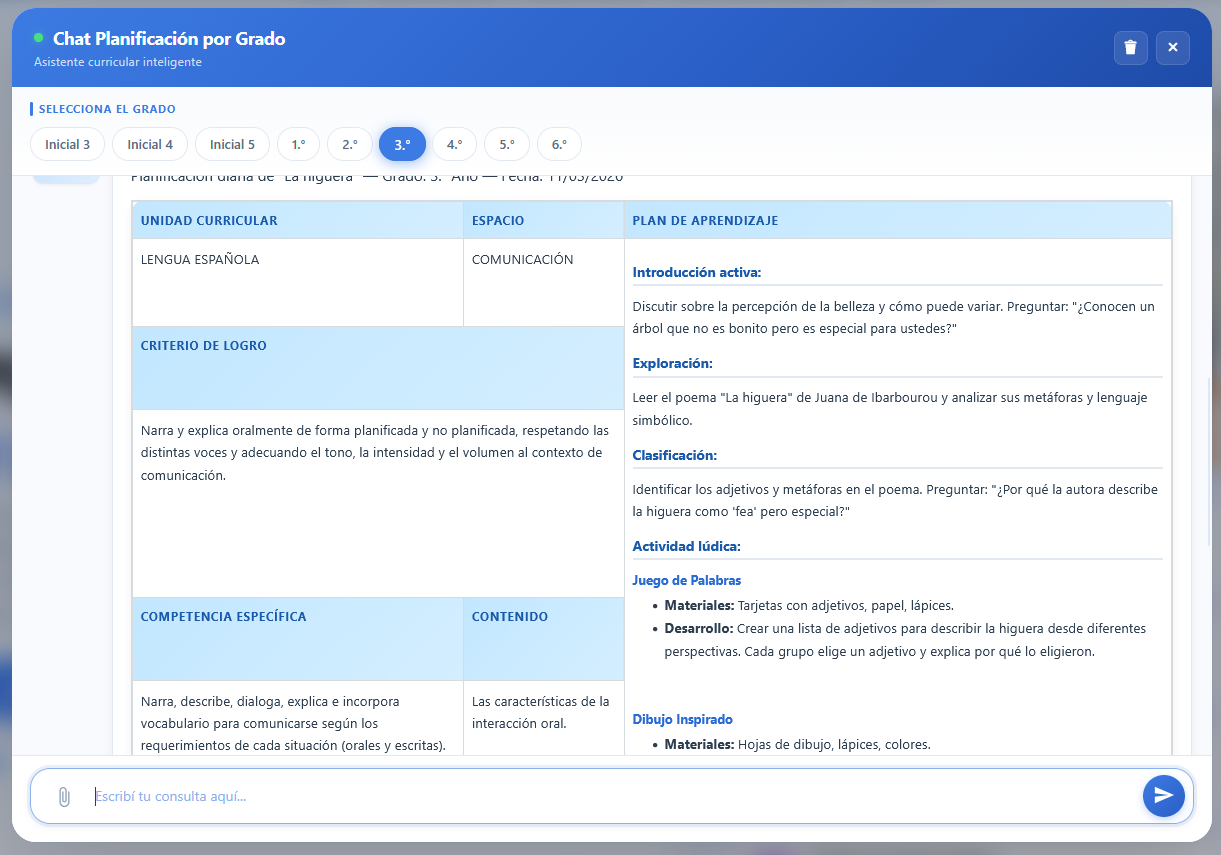Choose the 5.° grade option
Screen dimensions: 1221x855
(x=507, y=144)
